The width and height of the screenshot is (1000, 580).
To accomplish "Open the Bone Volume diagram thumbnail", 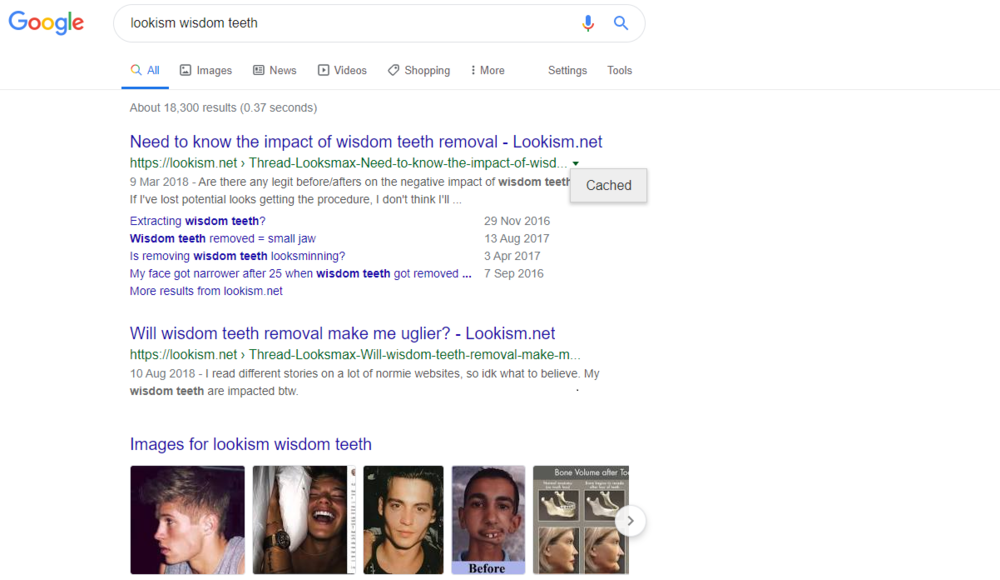I will coord(581,520).
